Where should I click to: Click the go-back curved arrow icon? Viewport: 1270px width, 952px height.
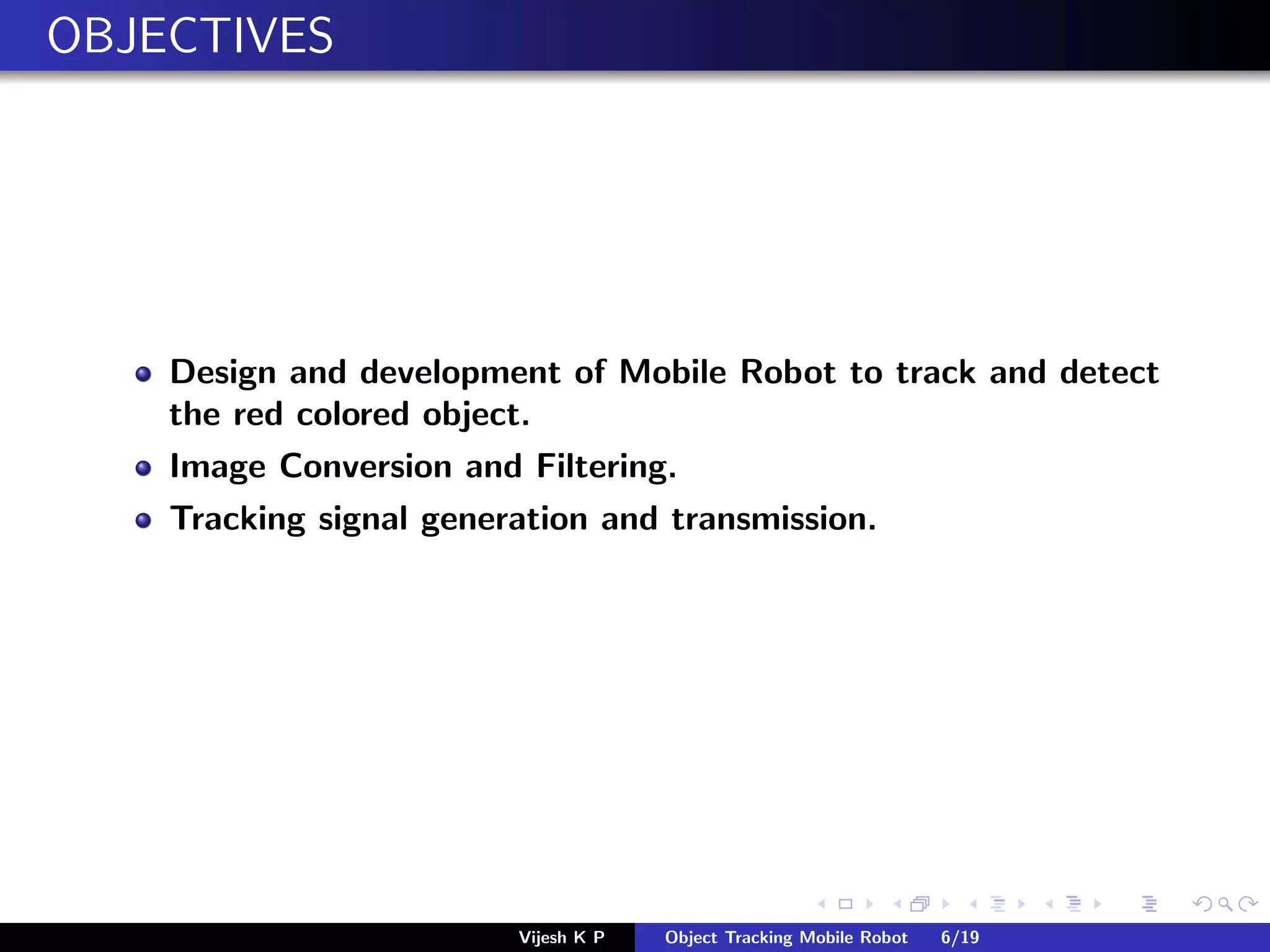coord(1202,904)
